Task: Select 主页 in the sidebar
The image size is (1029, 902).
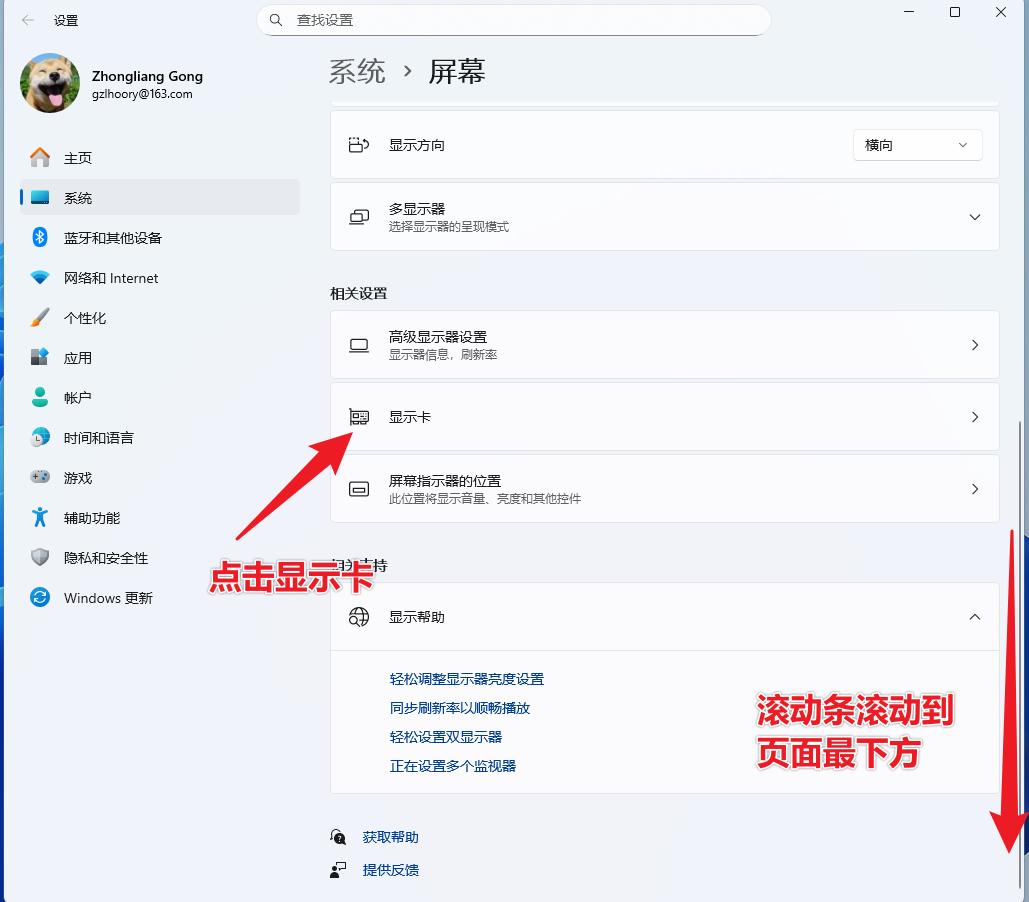Action: (78, 158)
